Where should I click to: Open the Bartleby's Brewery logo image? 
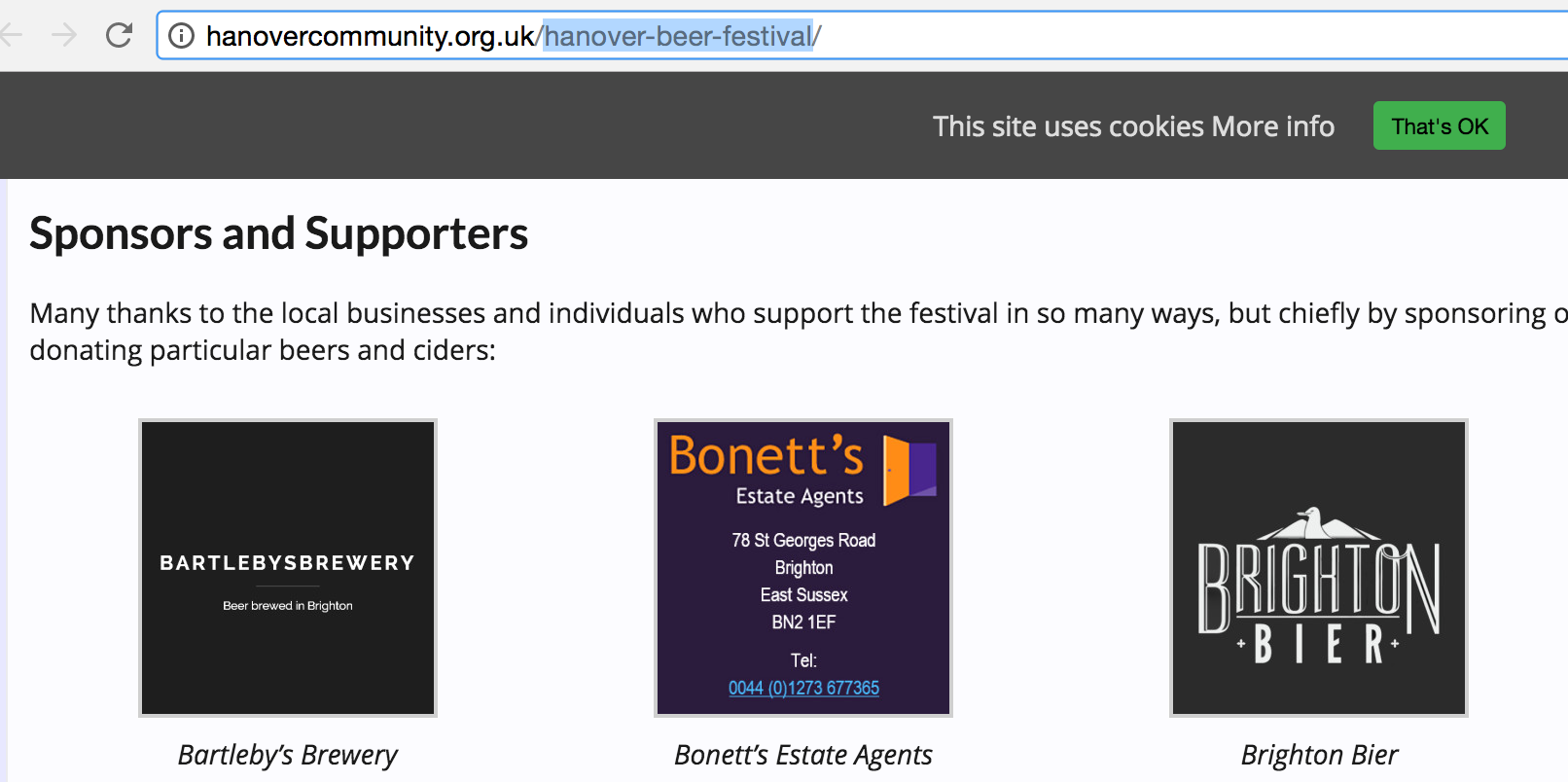[x=288, y=568]
